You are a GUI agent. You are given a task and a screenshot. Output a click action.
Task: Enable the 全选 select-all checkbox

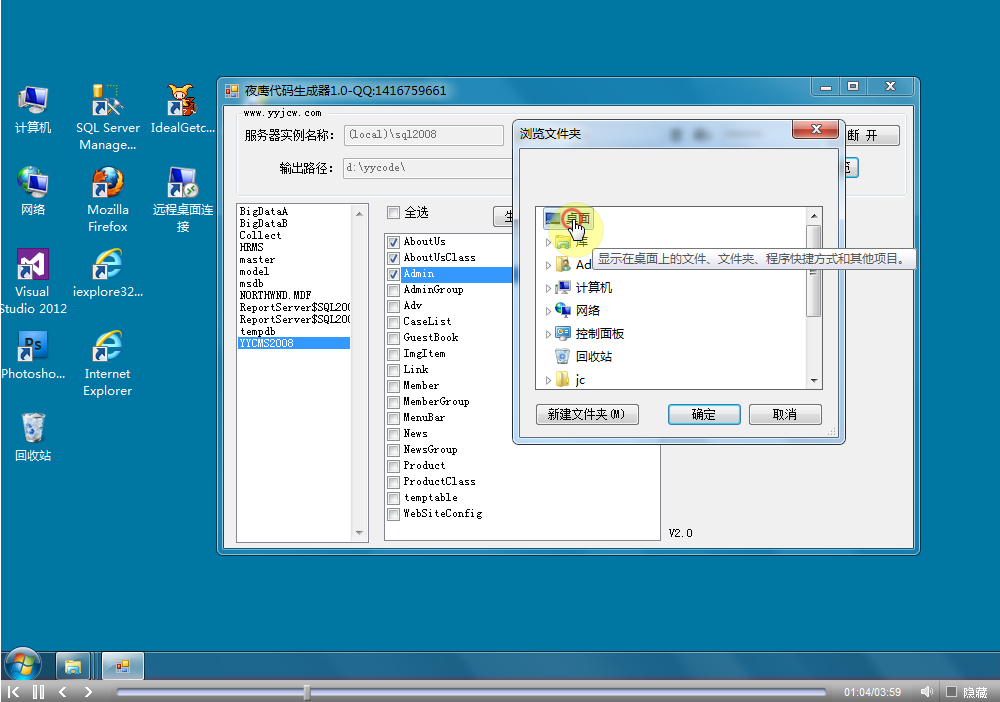(x=393, y=212)
